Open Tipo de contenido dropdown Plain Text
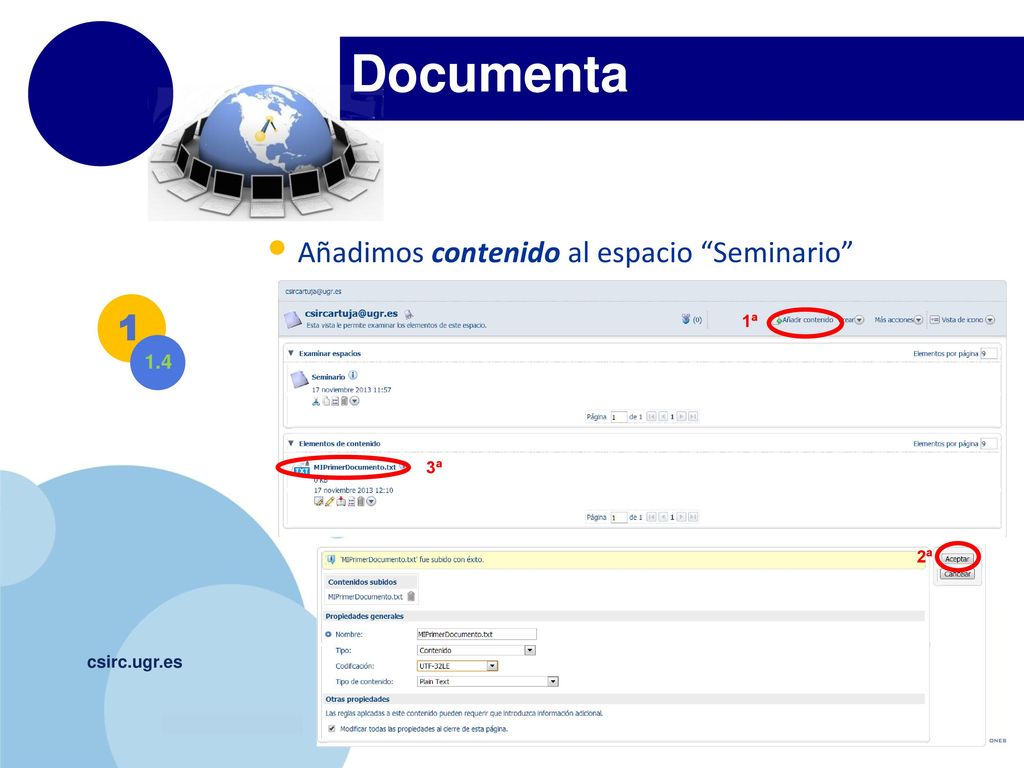 click(487, 681)
